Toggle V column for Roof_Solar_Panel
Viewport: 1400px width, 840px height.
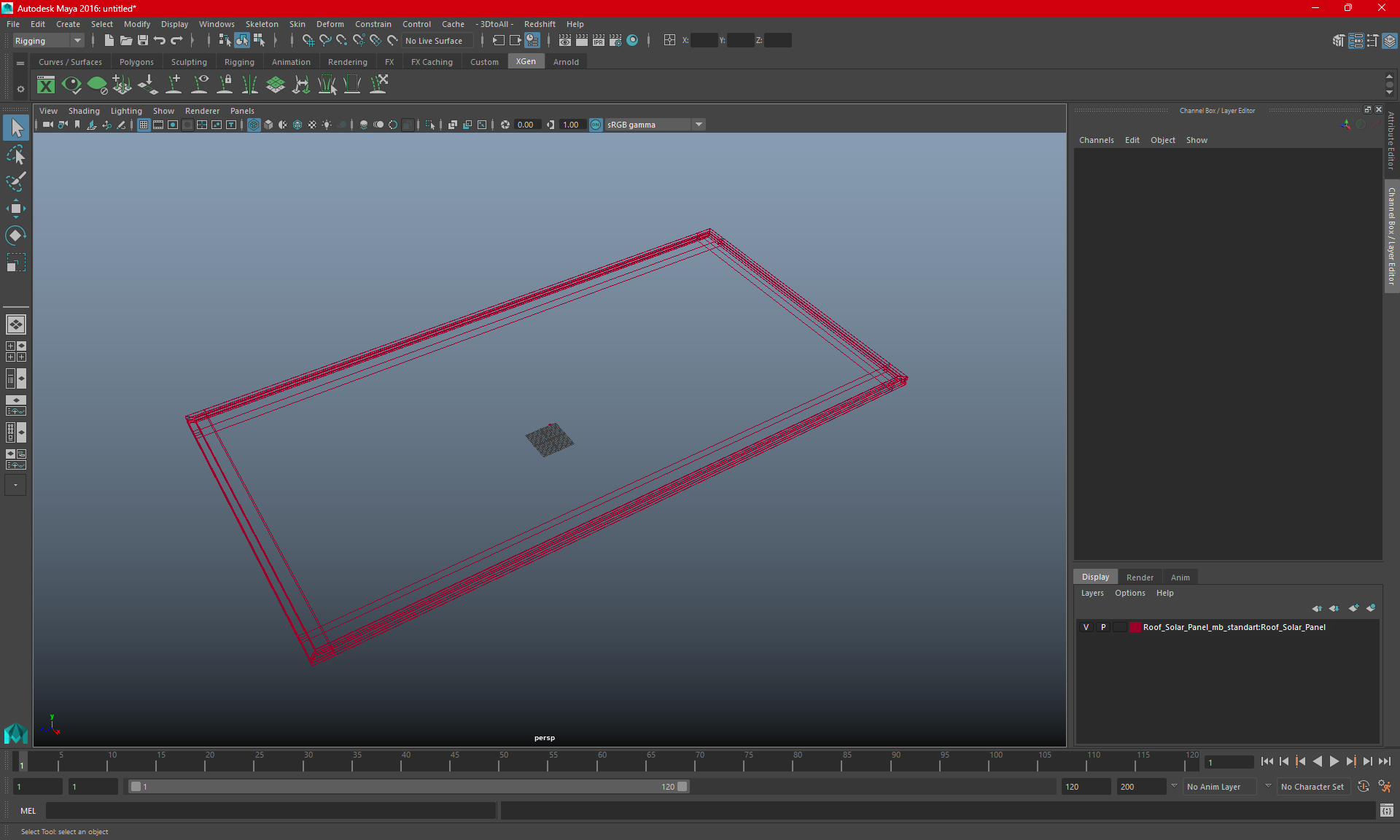pyautogui.click(x=1086, y=627)
